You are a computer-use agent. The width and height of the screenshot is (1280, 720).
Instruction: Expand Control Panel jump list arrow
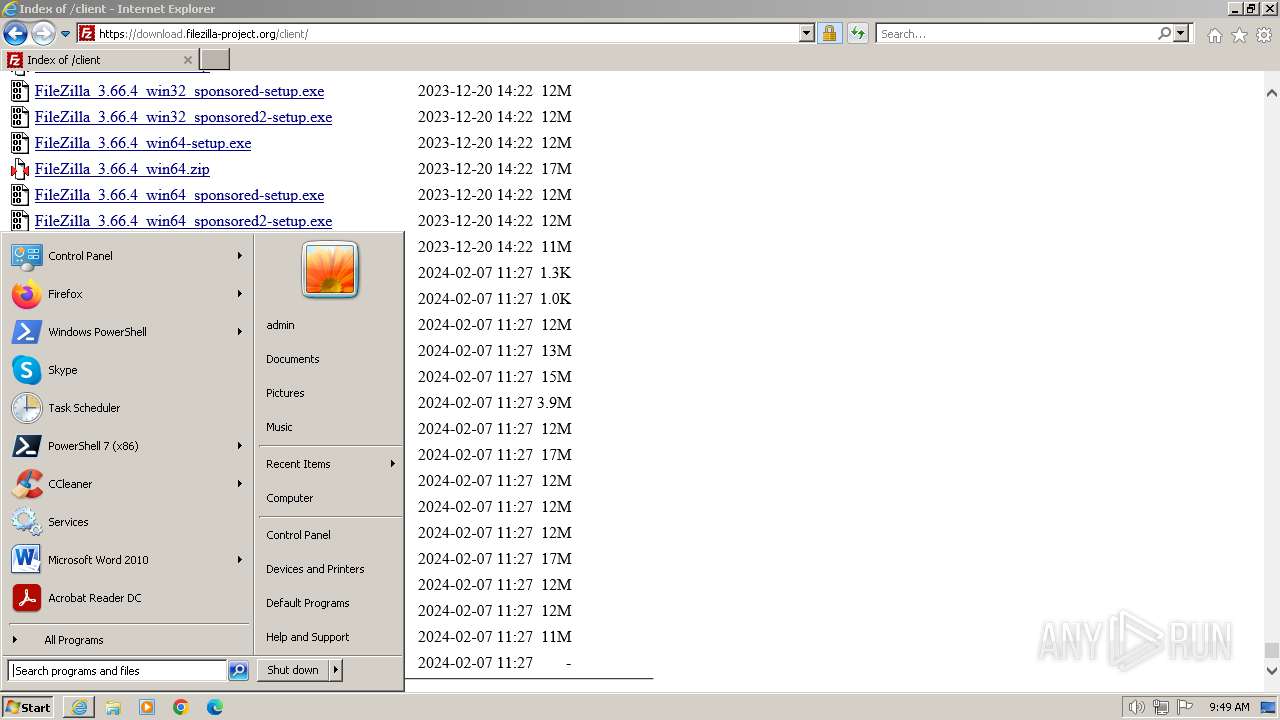pyautogui.click(x=240, y=256)
